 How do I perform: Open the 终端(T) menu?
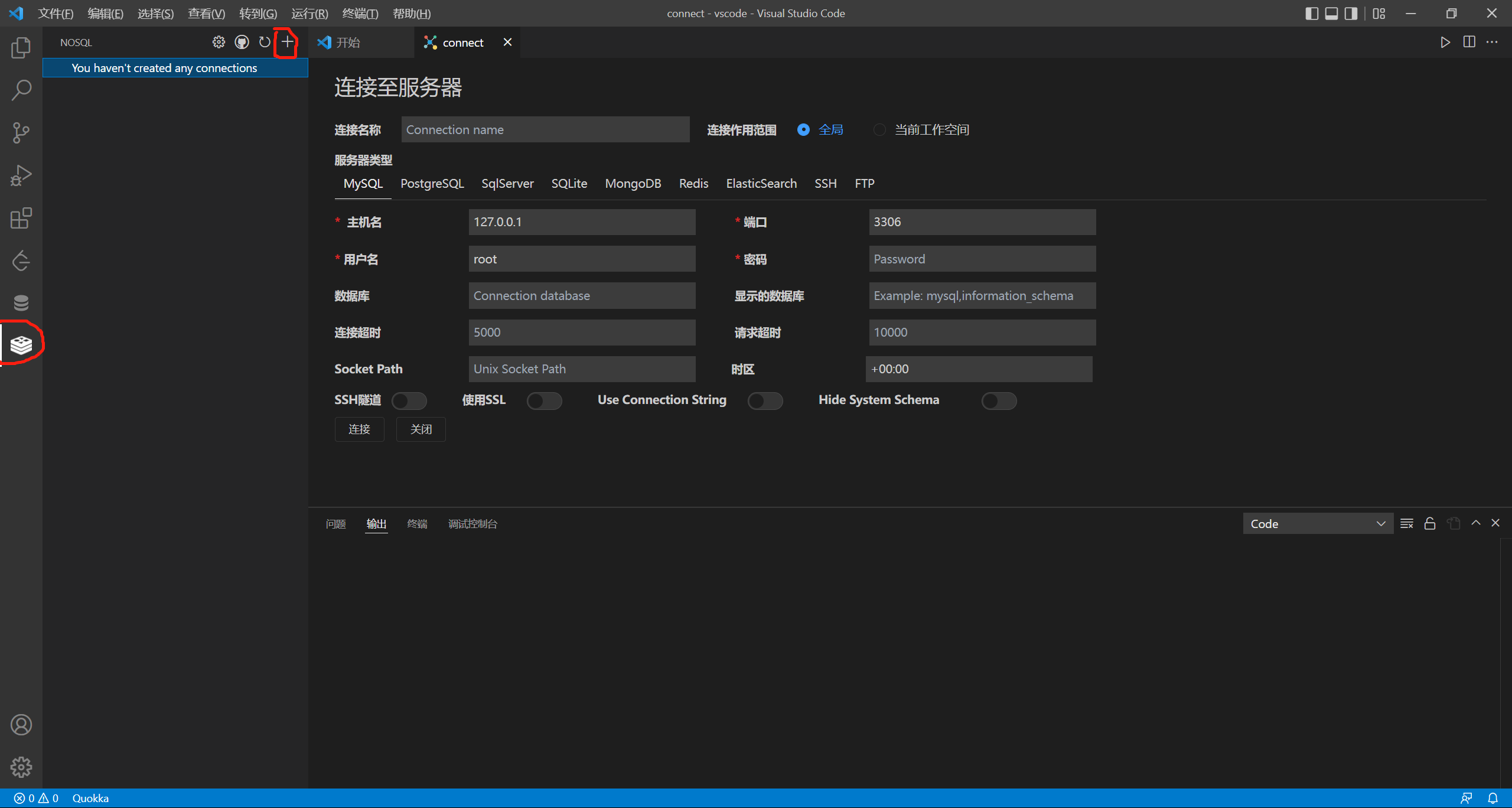(360, 13)
